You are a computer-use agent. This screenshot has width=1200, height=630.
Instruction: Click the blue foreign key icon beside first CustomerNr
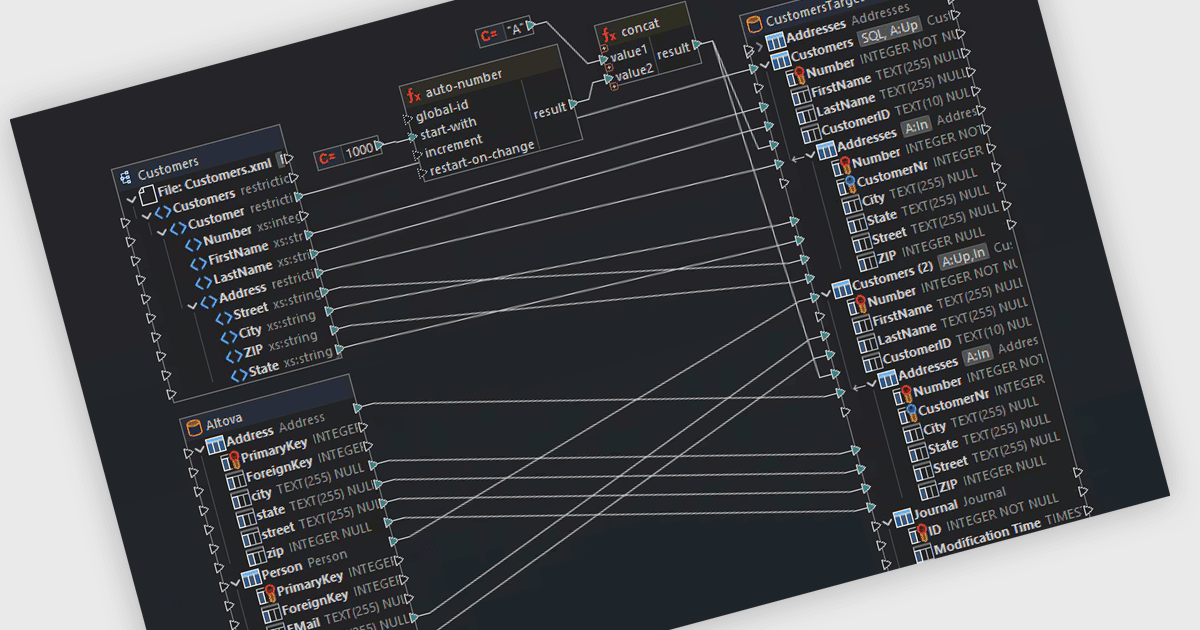849,184
